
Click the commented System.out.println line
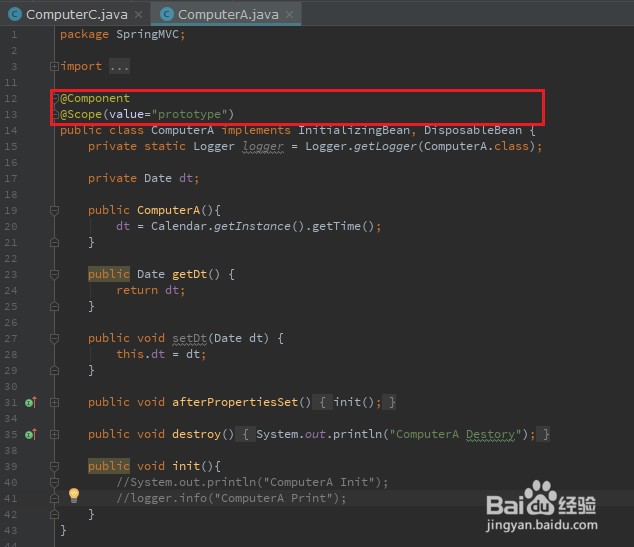tap(252, 482)
